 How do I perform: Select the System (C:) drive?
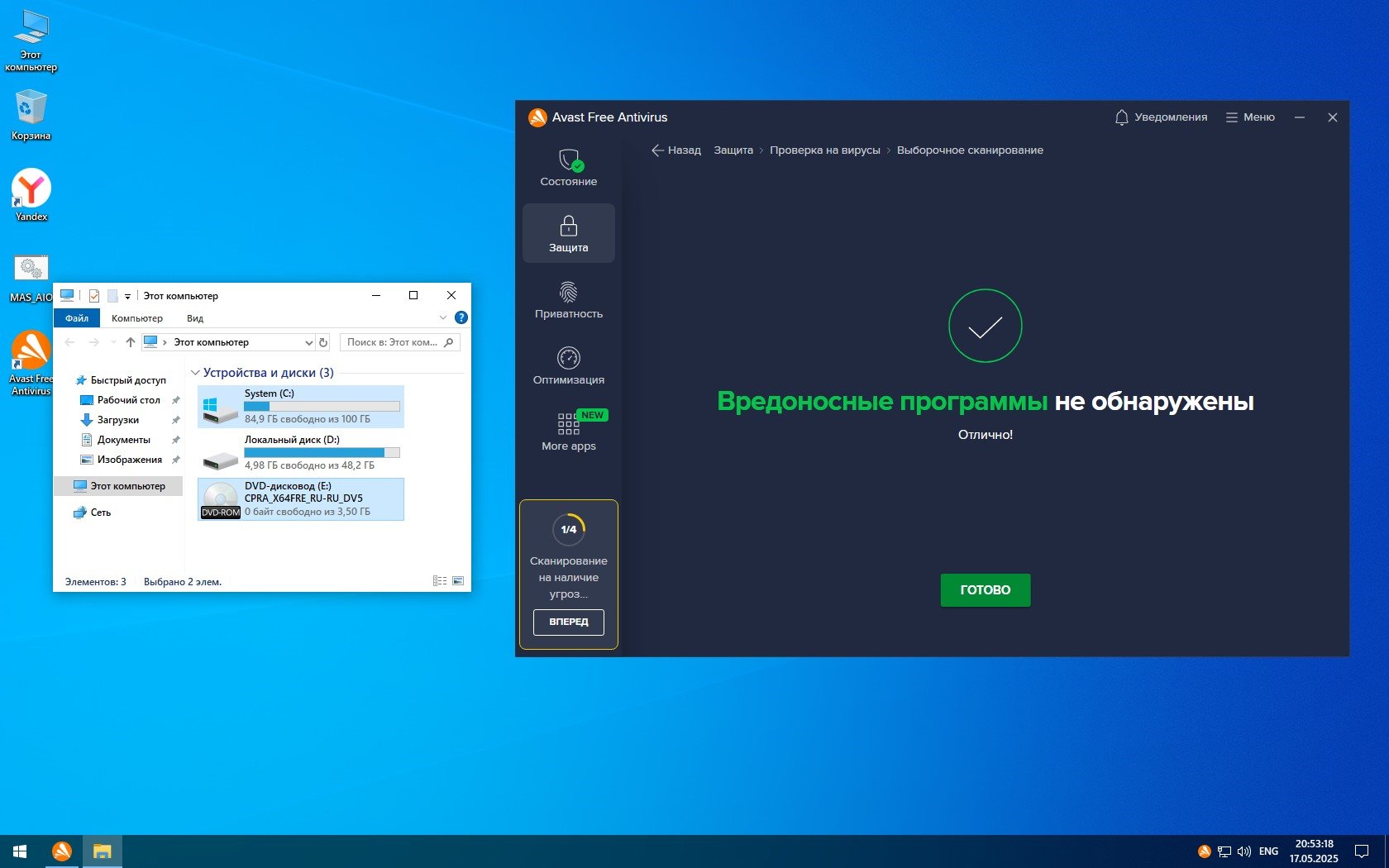click(301, 407)
